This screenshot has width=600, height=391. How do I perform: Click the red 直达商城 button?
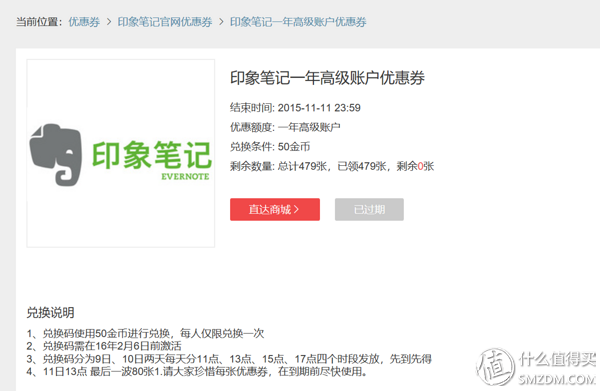pos(275,209)
